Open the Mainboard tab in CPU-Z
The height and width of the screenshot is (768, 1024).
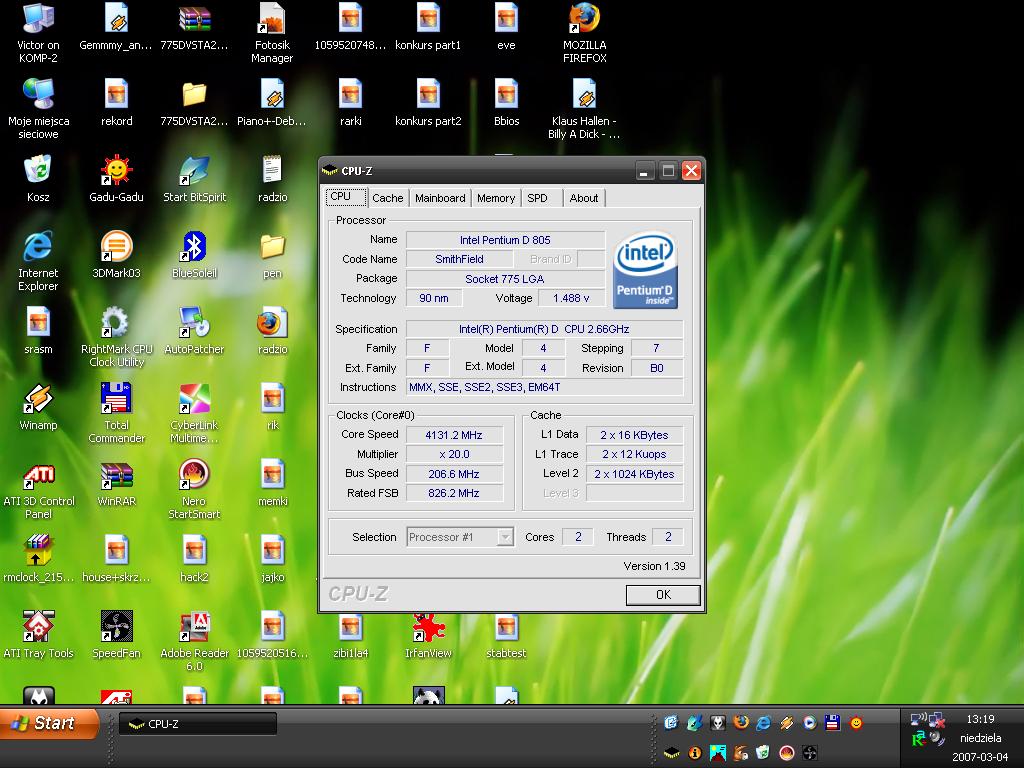point(440,198)
